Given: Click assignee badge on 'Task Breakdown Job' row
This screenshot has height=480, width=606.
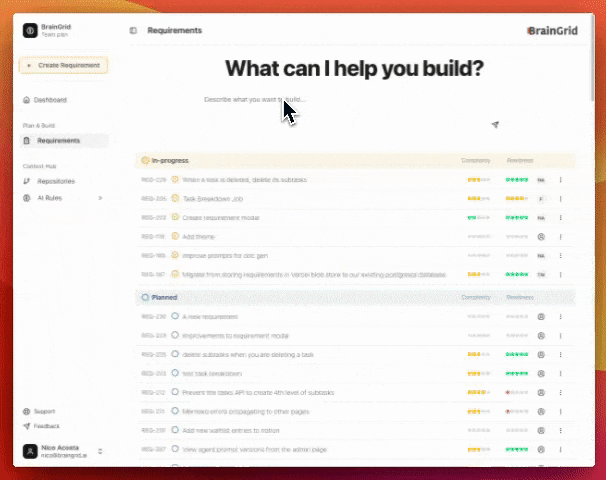Looking at the screenshot, I should click(541, 199).
